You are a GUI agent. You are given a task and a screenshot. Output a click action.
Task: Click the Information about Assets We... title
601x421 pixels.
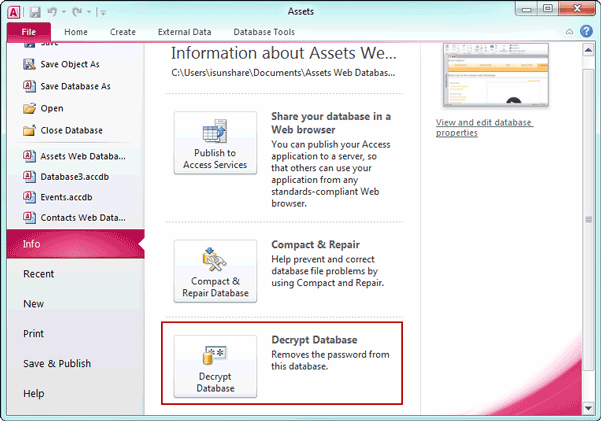tap(284, 53)
